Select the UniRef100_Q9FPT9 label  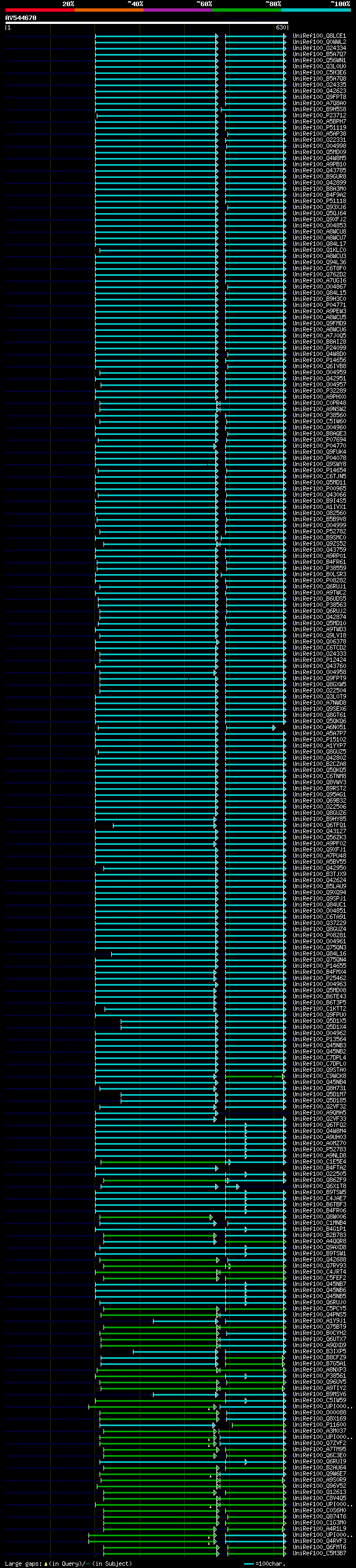coord(319,678)
